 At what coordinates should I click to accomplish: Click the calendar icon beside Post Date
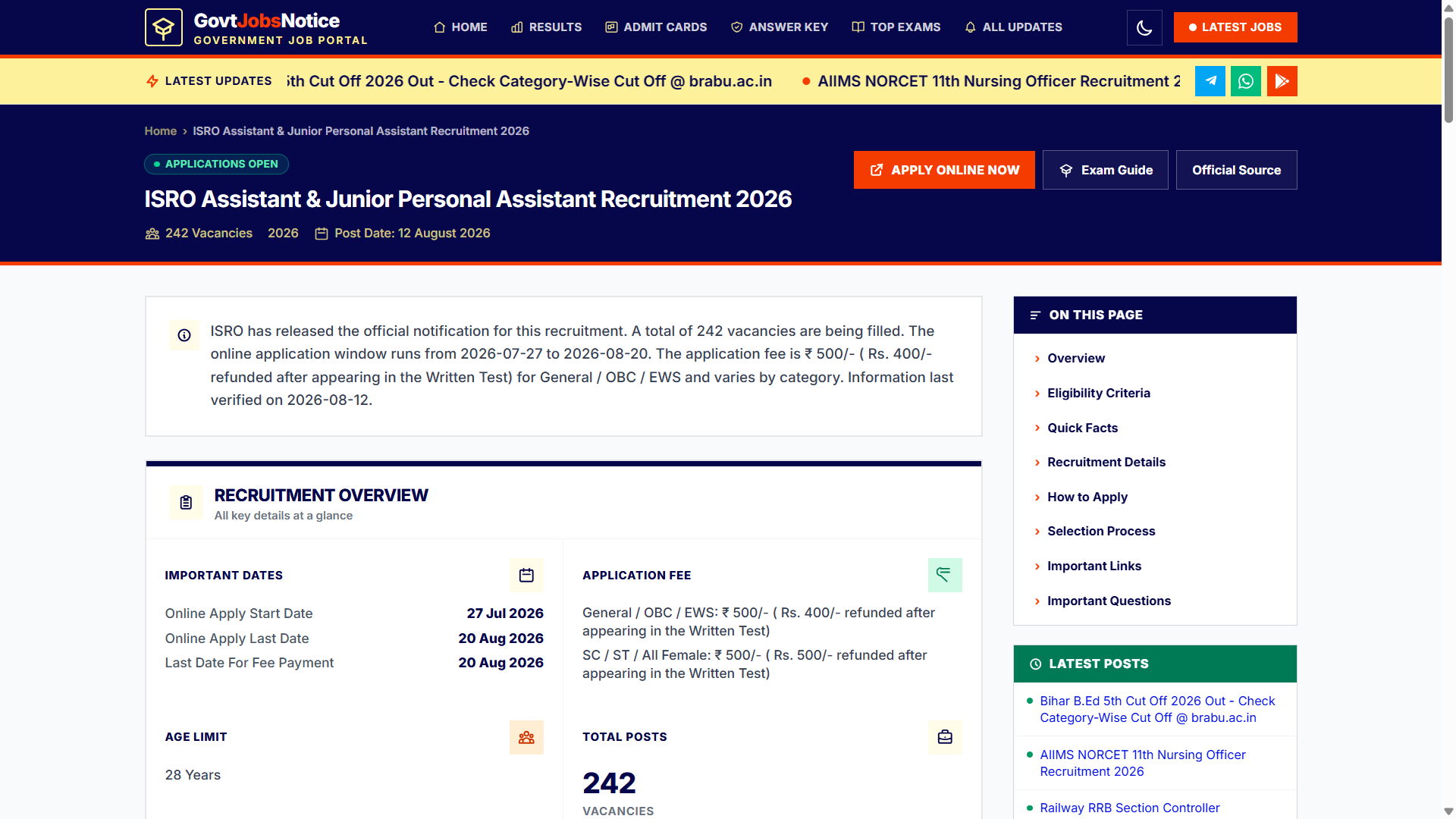coord(322,234)
